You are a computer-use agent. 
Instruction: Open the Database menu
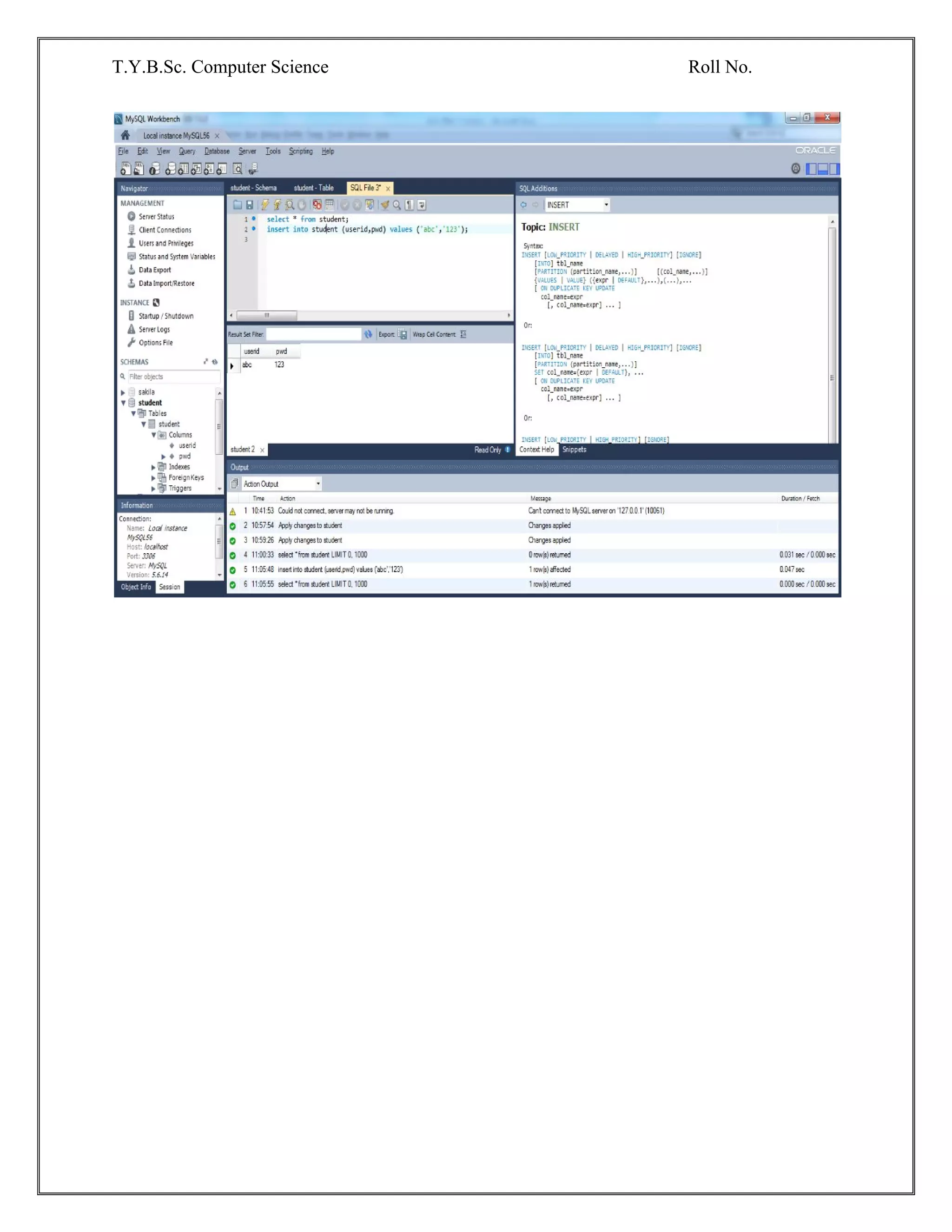[217, 151]
